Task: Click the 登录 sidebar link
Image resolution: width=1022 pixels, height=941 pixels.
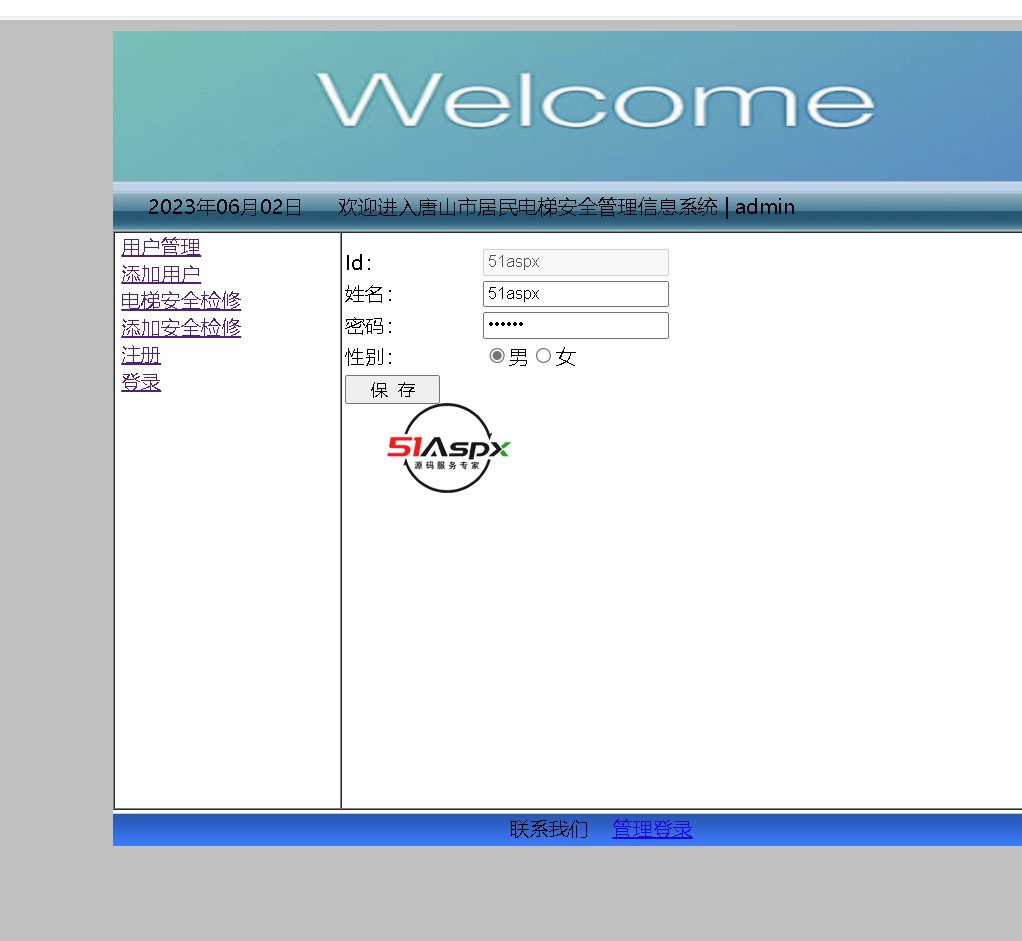Action: pyautogui.click(x=141, y=382)
